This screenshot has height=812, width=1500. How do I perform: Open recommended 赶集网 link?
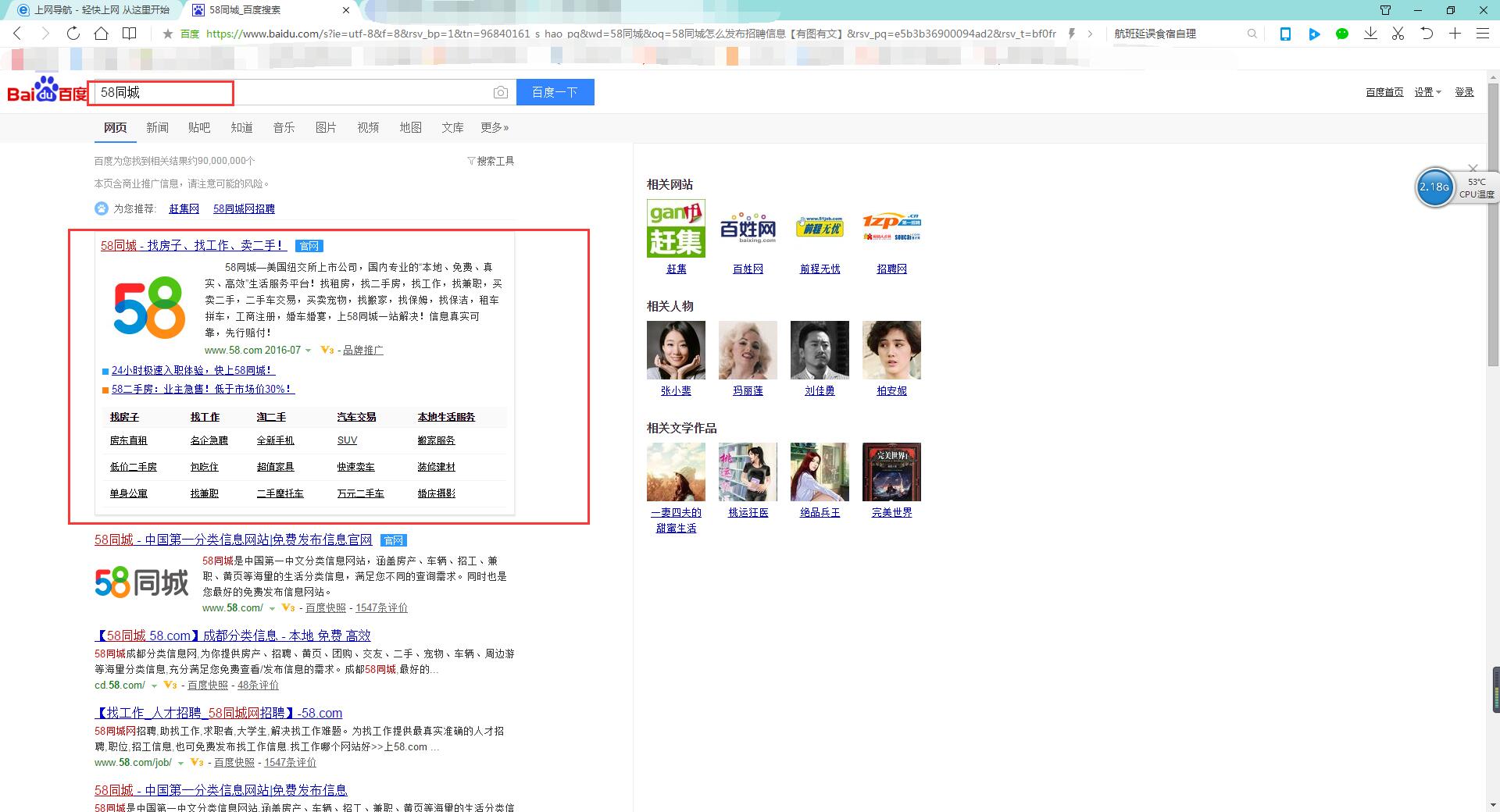pyautogui.click(x=184, y=208)
